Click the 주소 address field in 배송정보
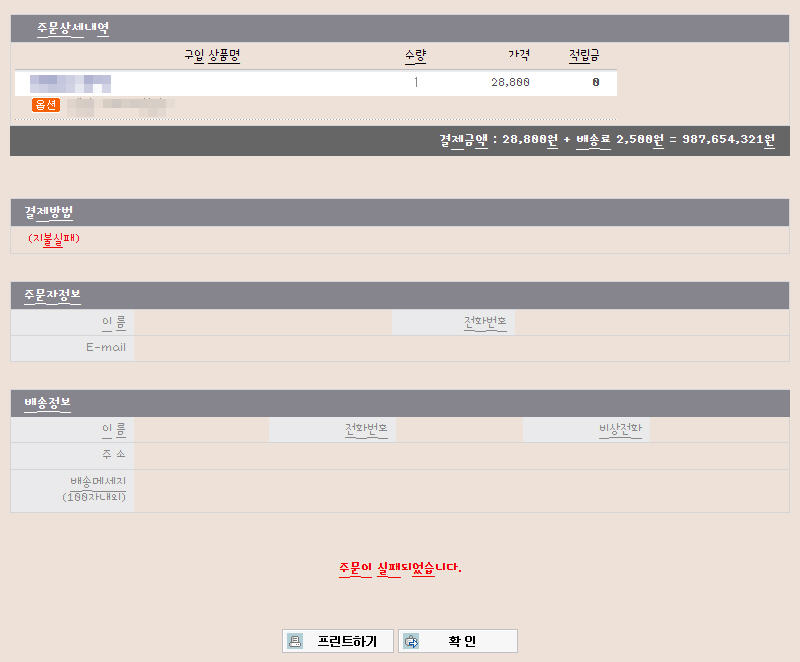This screenshot has width=800, height=662. point(460,456)
